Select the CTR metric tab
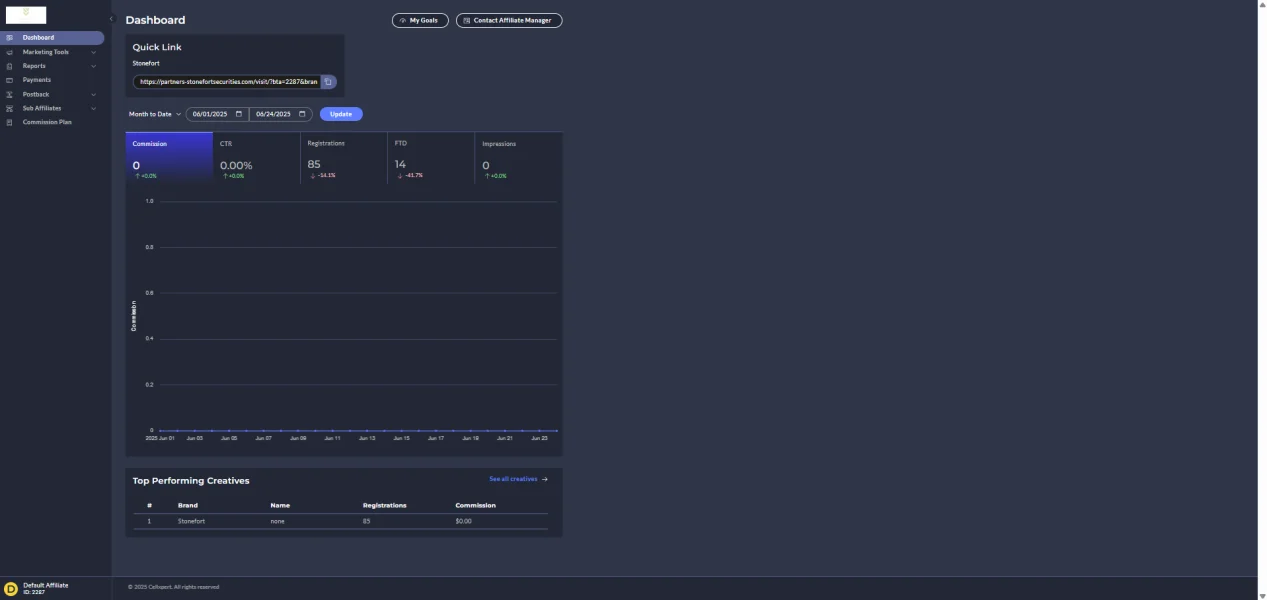The height and width of the screenshot is (600, 1267). click(x=256, y=158)
